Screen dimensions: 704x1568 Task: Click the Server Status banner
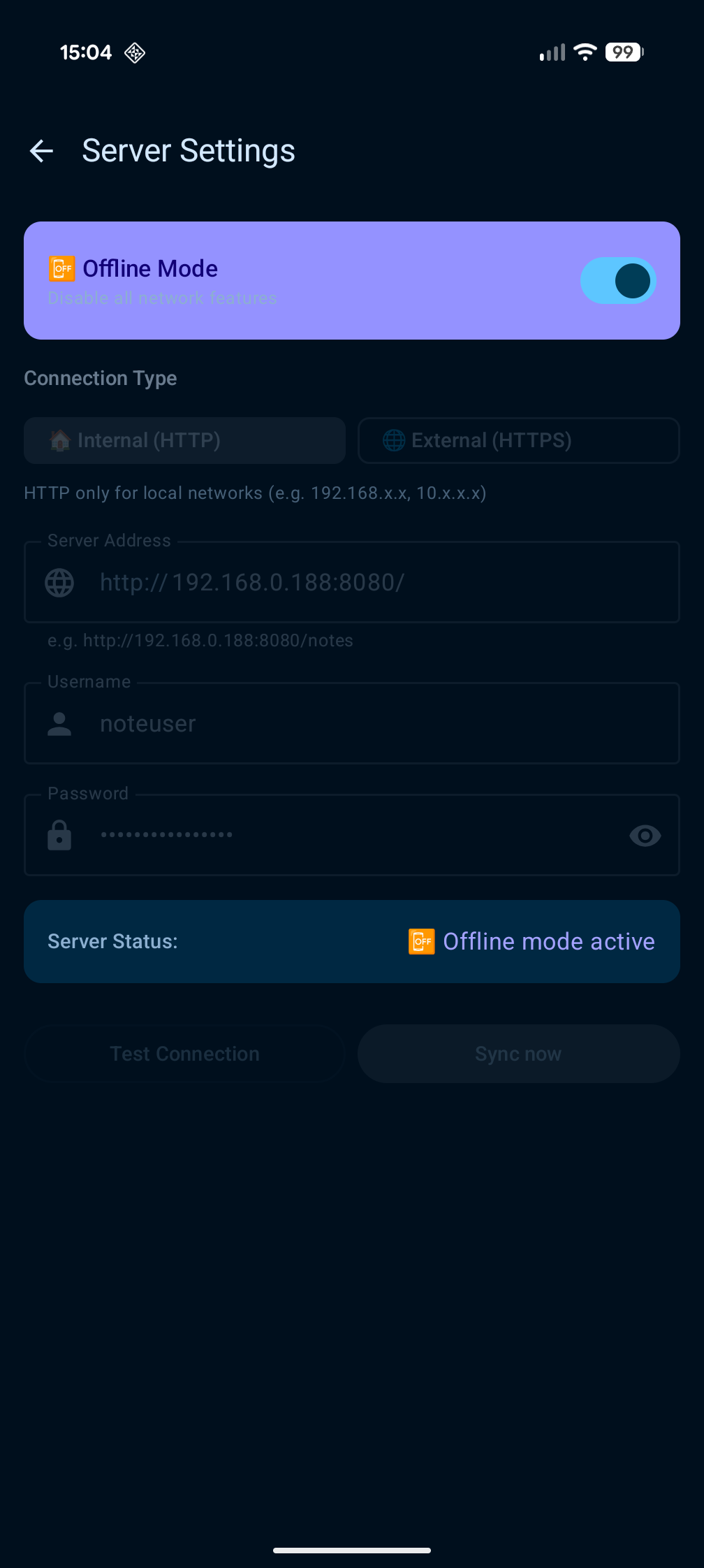[352, 941]
